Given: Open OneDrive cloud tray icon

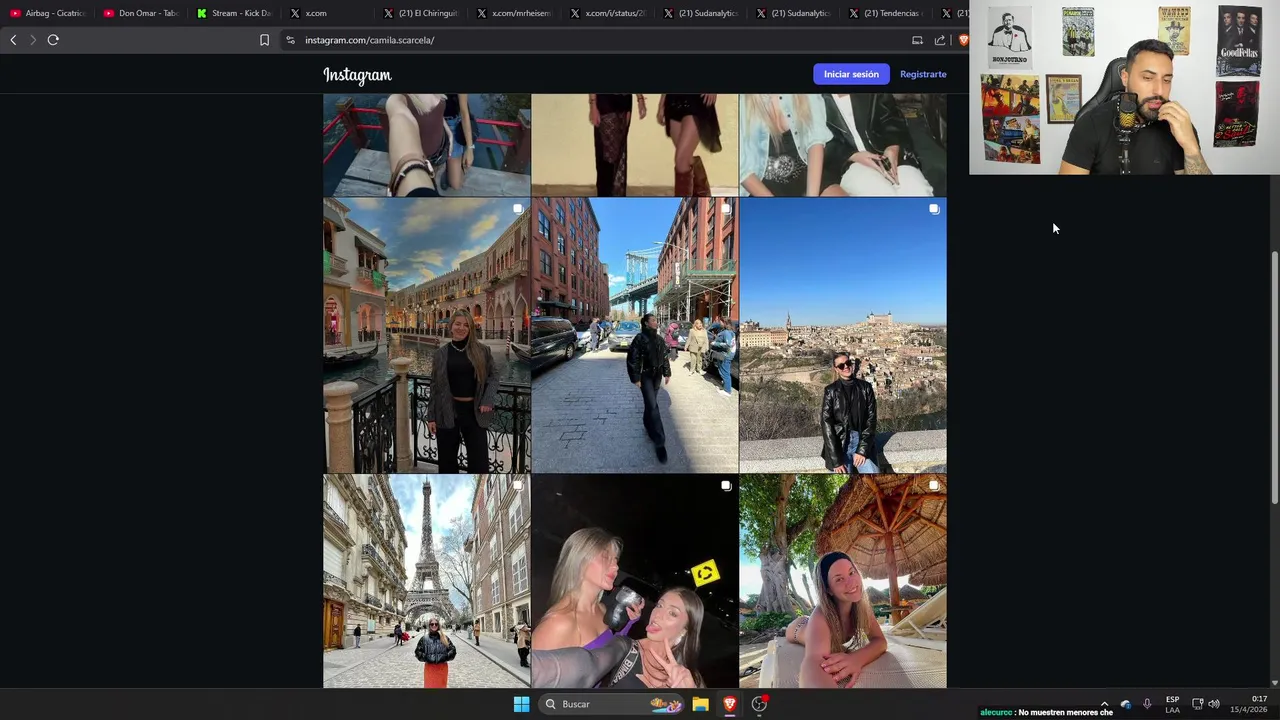Looking at the screenshot, I should [1126, 704].
